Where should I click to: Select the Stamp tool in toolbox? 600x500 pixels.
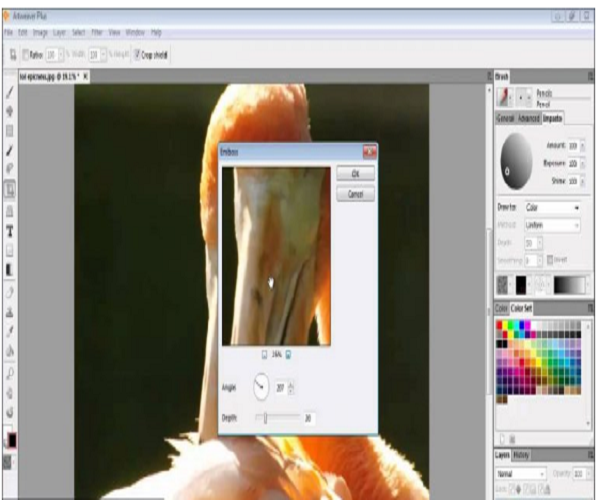(x=10, y=313)
